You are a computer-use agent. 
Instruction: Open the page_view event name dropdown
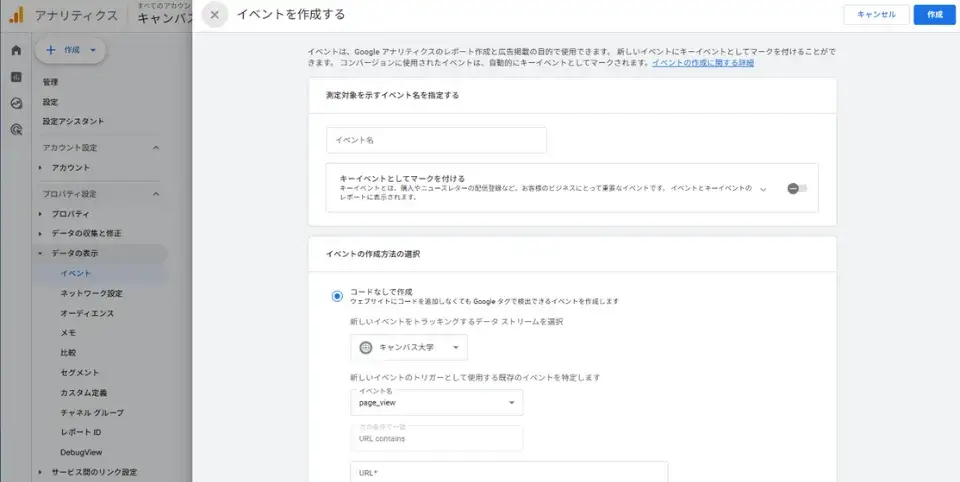(437, 402)
